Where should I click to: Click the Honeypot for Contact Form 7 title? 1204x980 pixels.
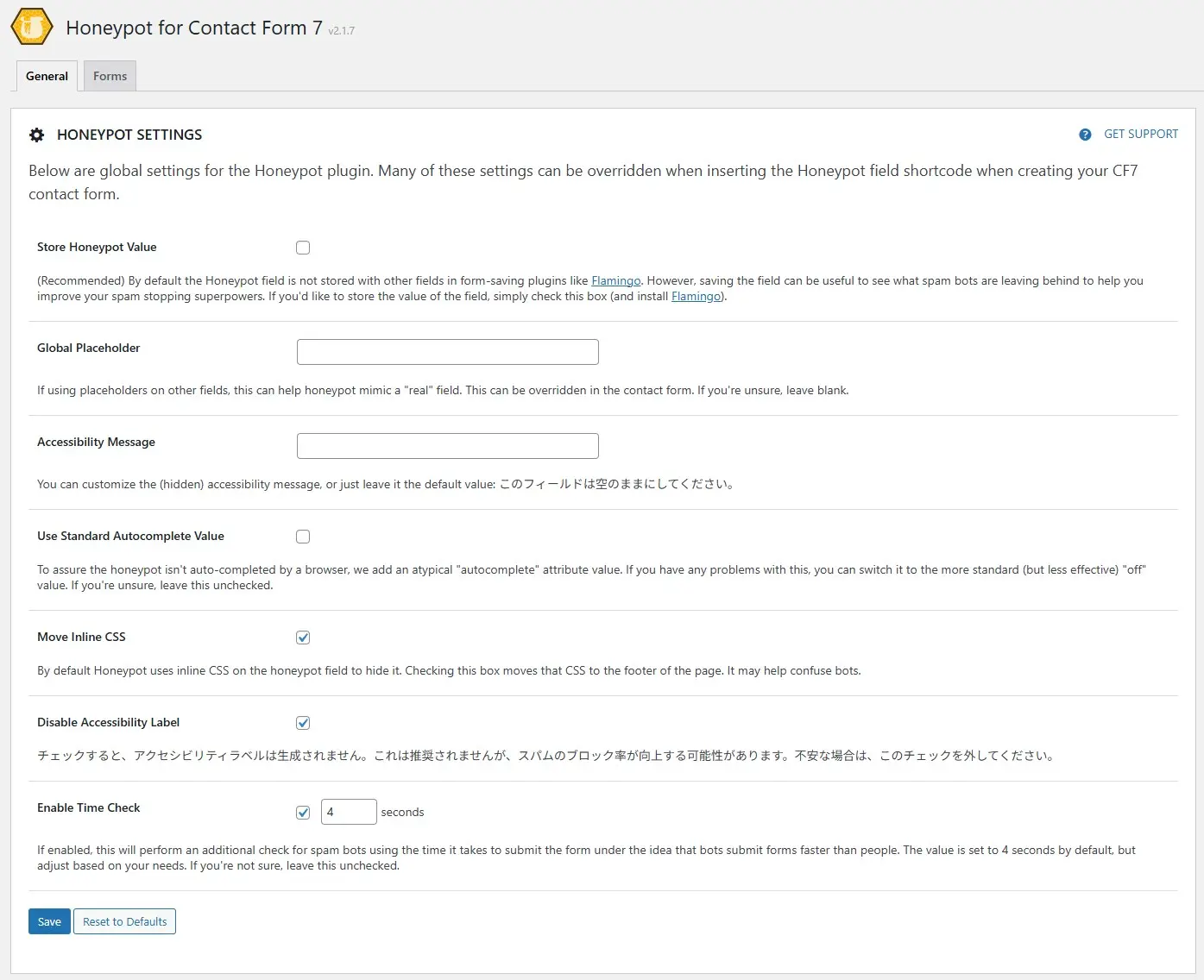point(194,28)
